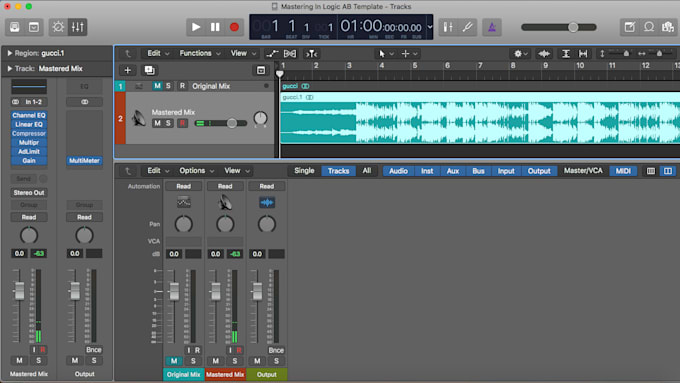680x383 pixels.
Task: Mute the Mastered Mix track in header
Action: click(157, 123)
